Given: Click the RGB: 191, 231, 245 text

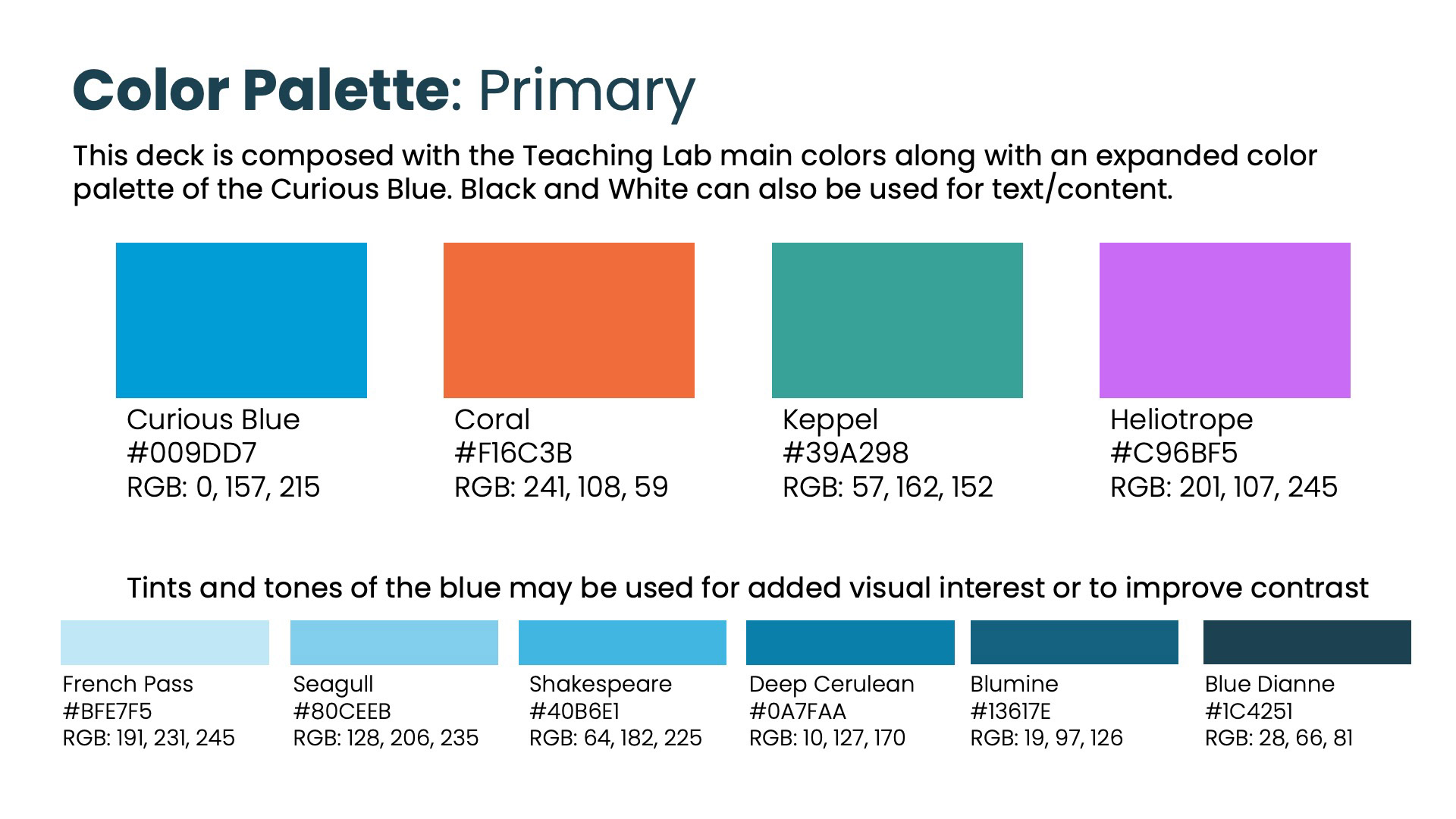Looking at the screenshot, I should click(149, 738).
